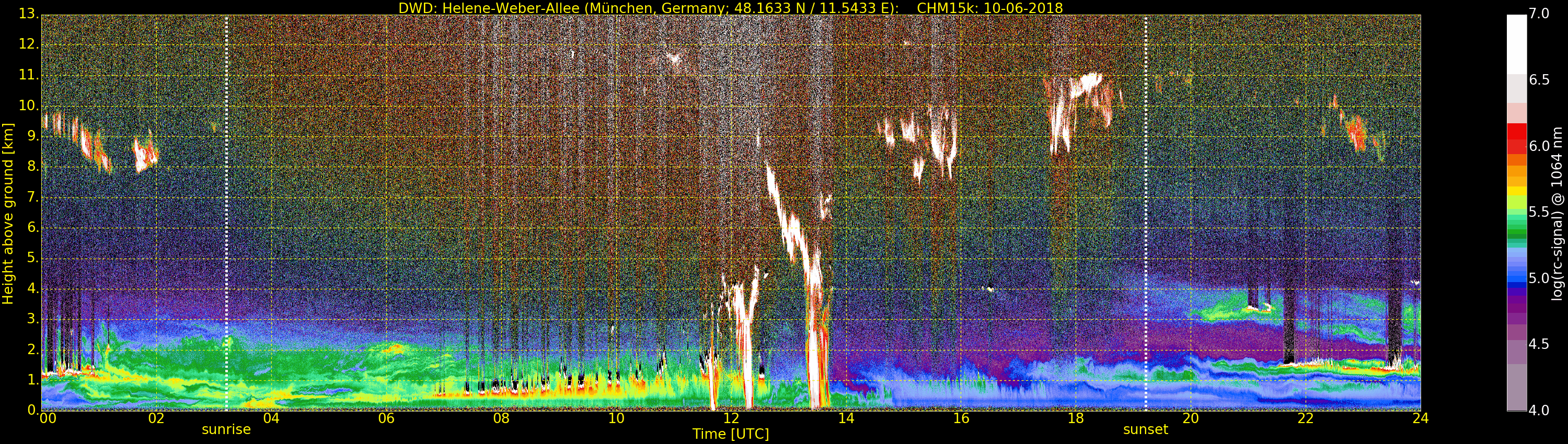1568x444 pixels.
Task: Click the '13.' height tick label
Action: click(x=29, y=14)
